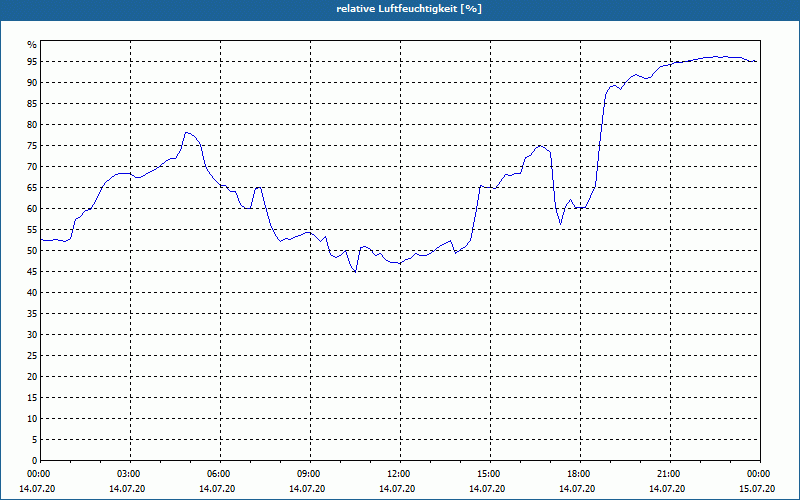Click the '45' y-axis value
Viewport: 800px width, 500px height.
[x=32, y=272]
